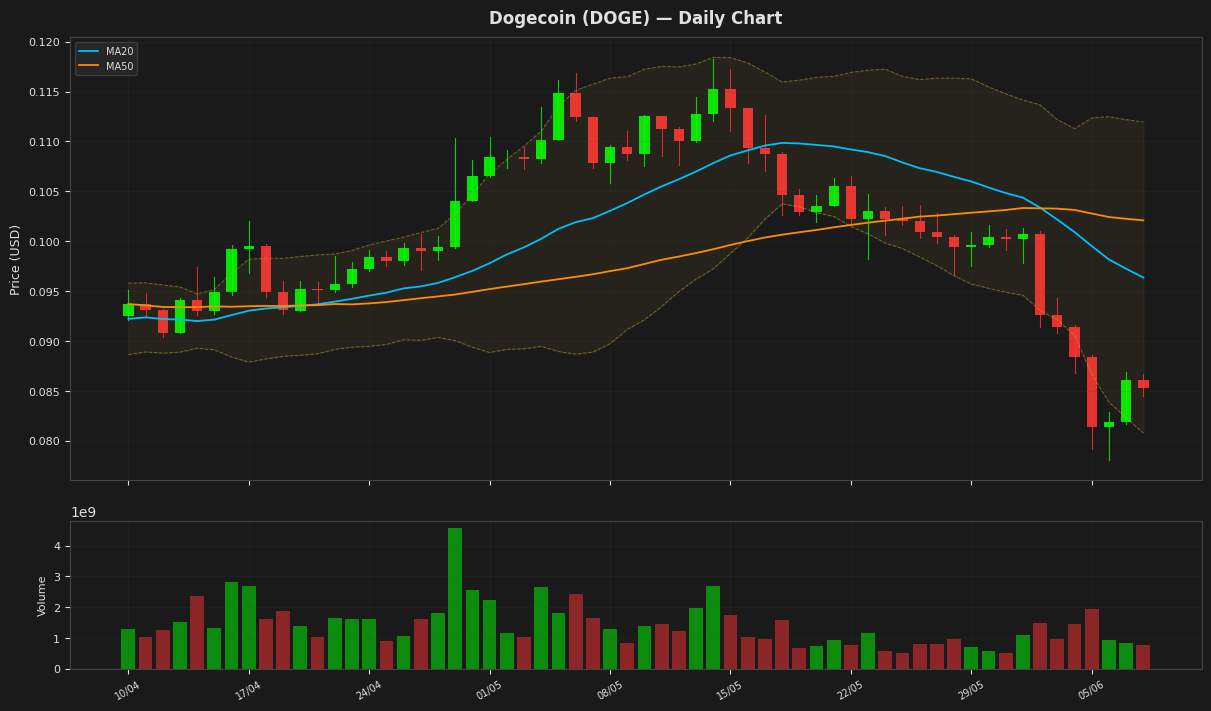Click the Dogecoin (DOGE) Daily Chart title
The height and width of the screenshot is (711, 1211).
pos(635,19)
